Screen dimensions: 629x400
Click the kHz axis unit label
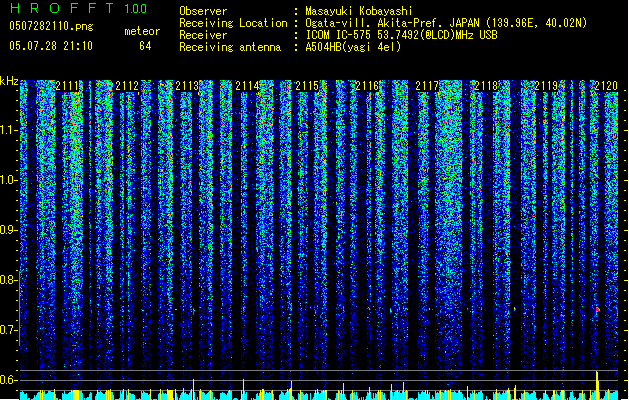click(9, 81)
